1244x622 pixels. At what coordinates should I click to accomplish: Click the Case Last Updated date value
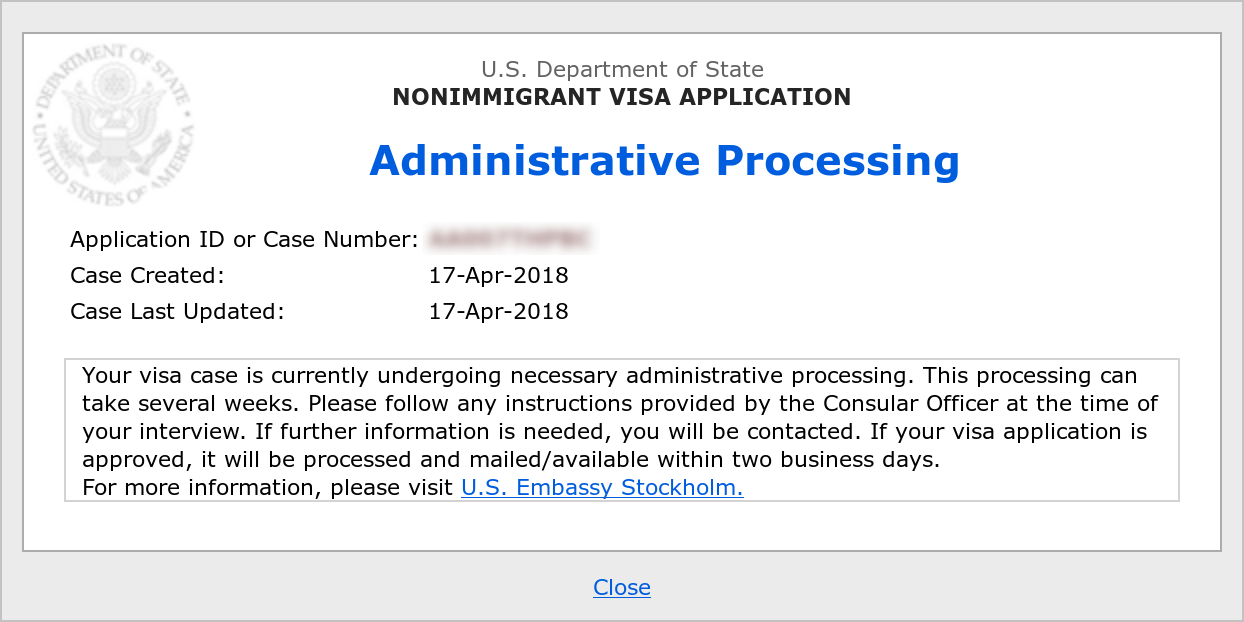click(498, 311)
